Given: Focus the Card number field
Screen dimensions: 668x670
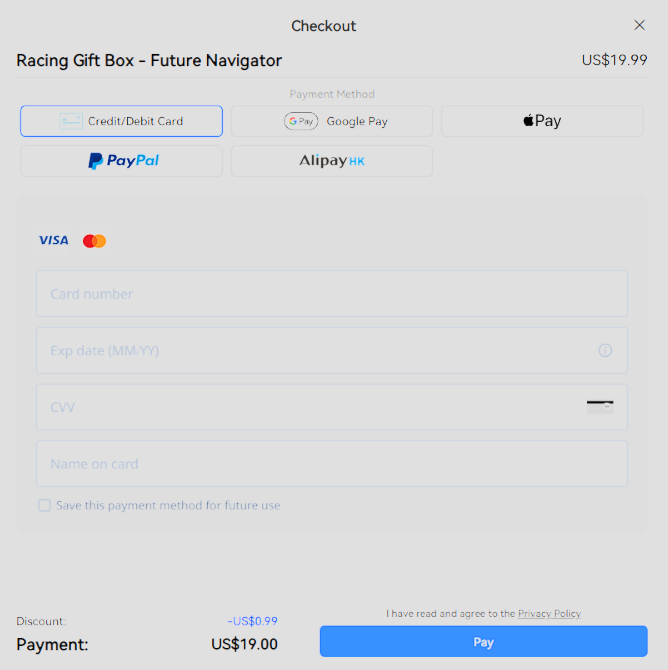Looking at the screenshot, I should (x=332, y=294).
